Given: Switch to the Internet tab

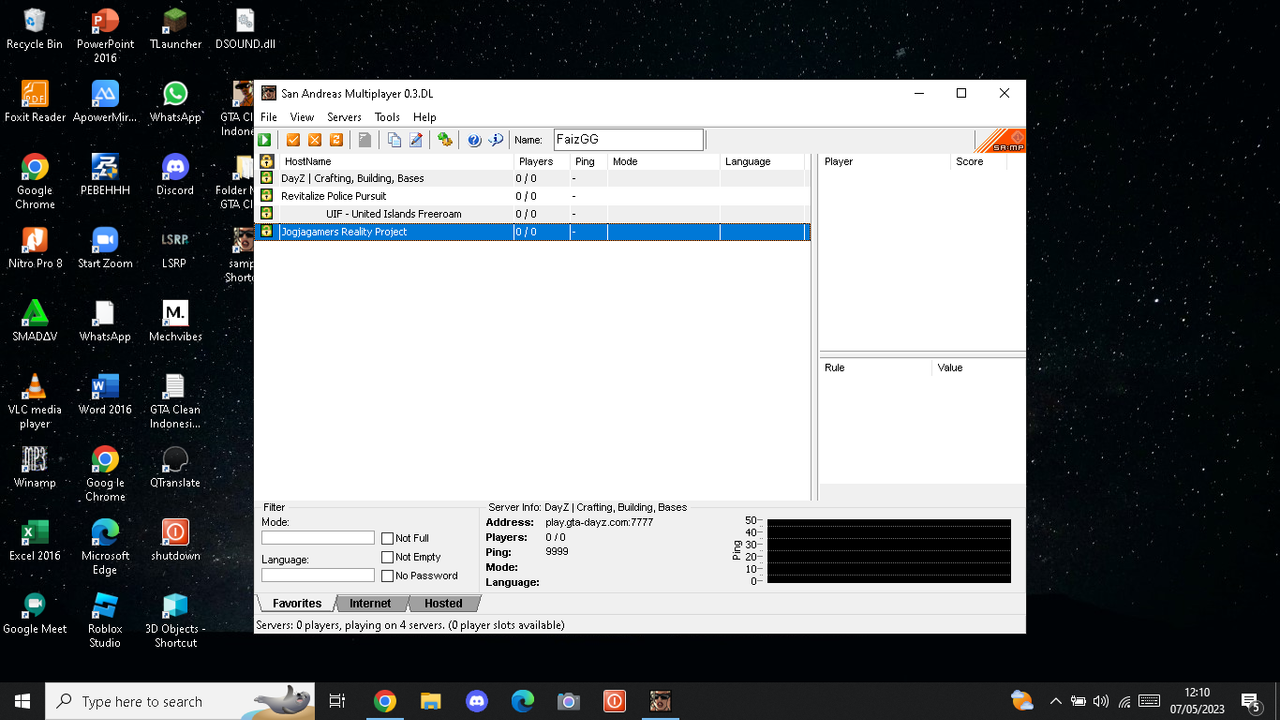Looking at the screenshot, I should point(370,603).
